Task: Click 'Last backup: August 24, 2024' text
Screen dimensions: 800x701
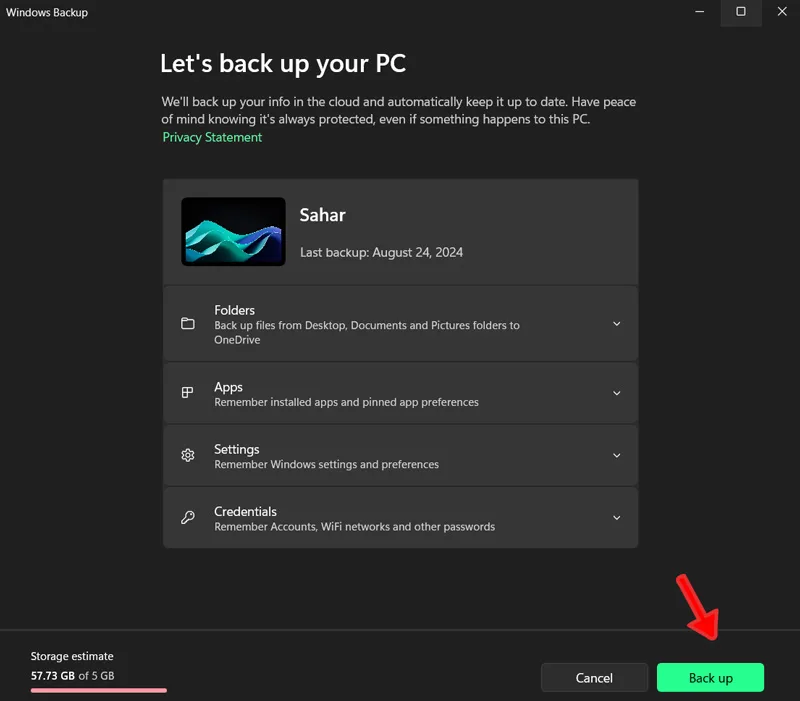Action: pyautogui.click(x=382, y=253)
